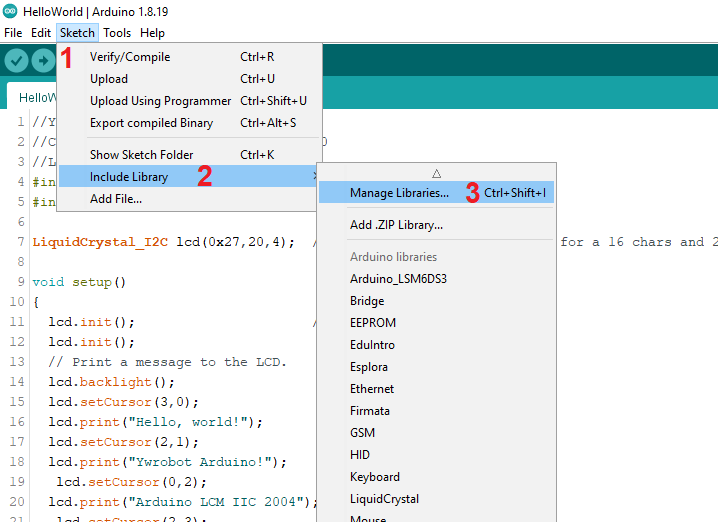Open the Help menu
This screenshot has width=718, height=522.
153,33
